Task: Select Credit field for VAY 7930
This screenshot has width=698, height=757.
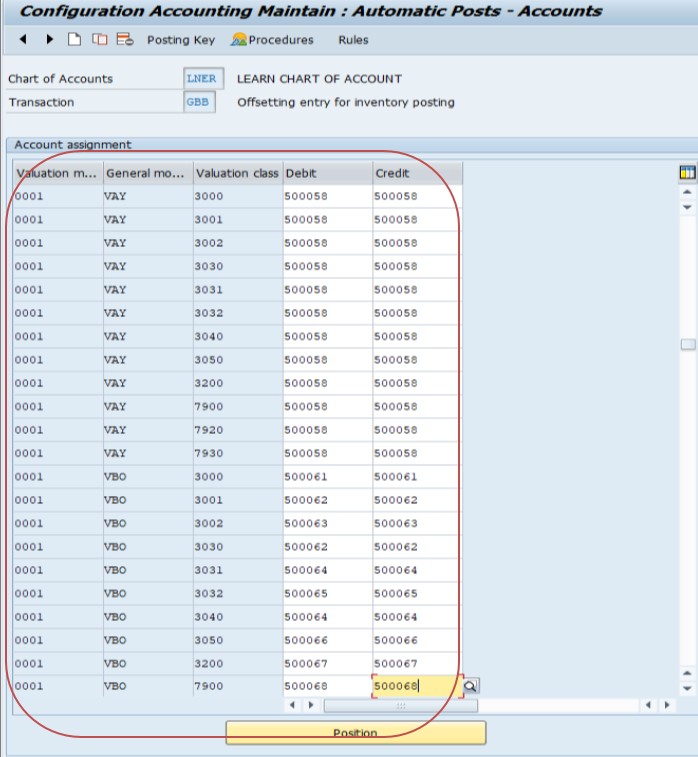Action: (416, 453)
